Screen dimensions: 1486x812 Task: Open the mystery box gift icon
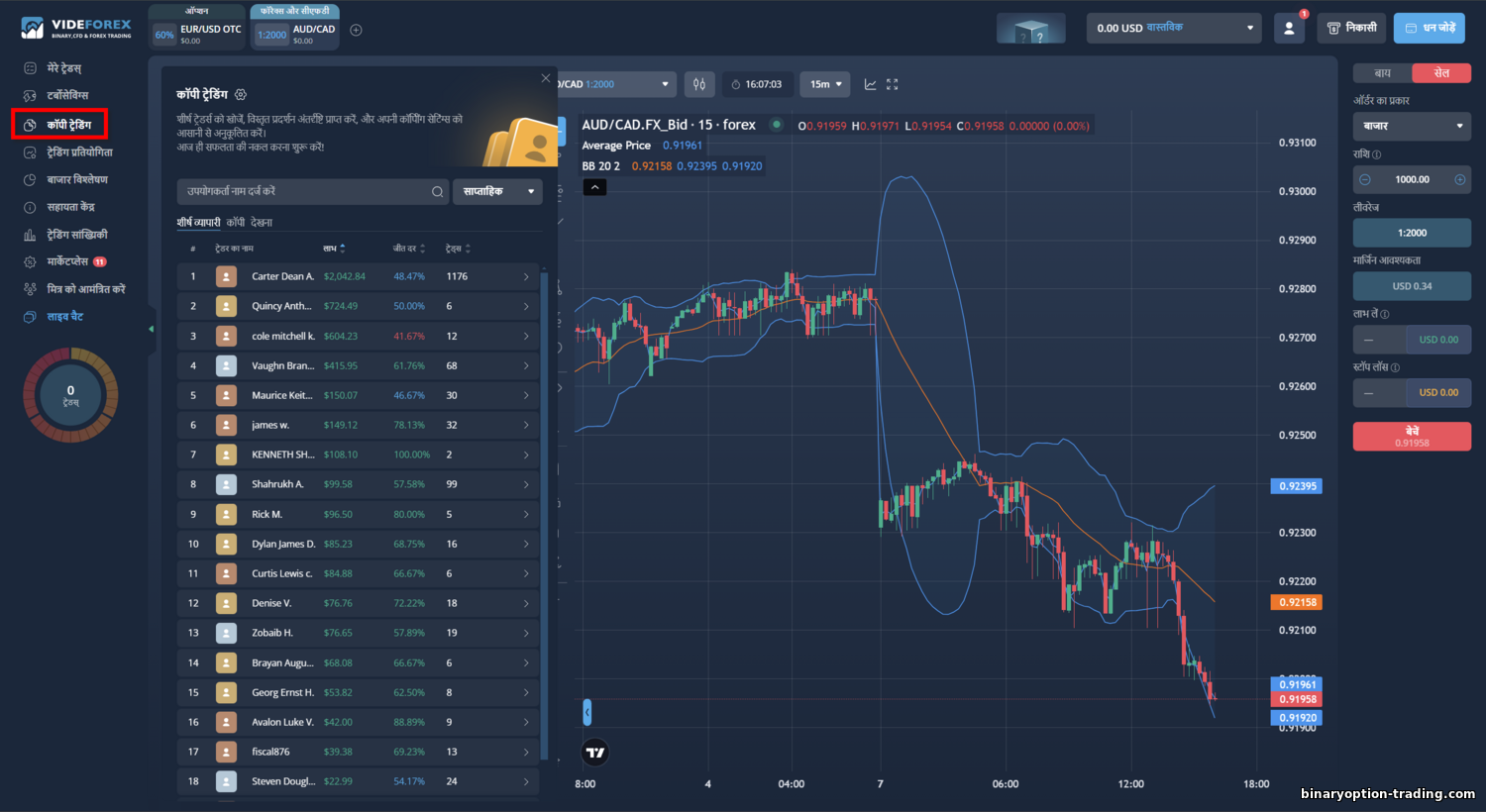(x=1031, y=29)
